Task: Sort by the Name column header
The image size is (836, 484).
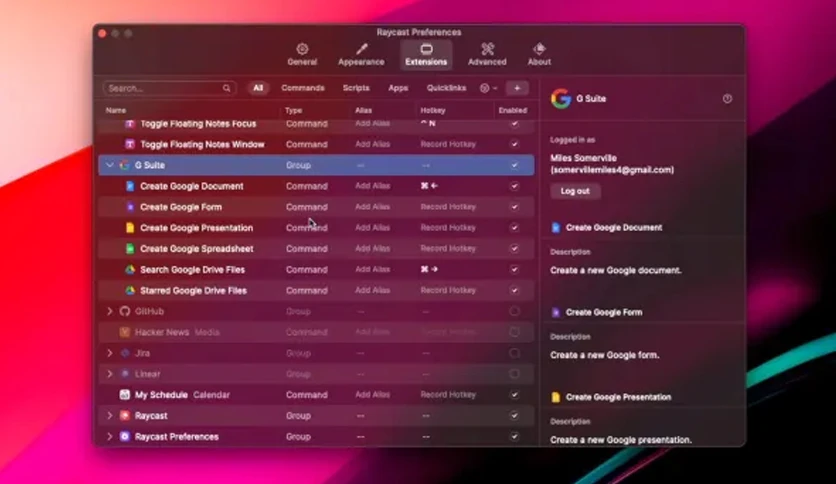Action: point(116,110)
